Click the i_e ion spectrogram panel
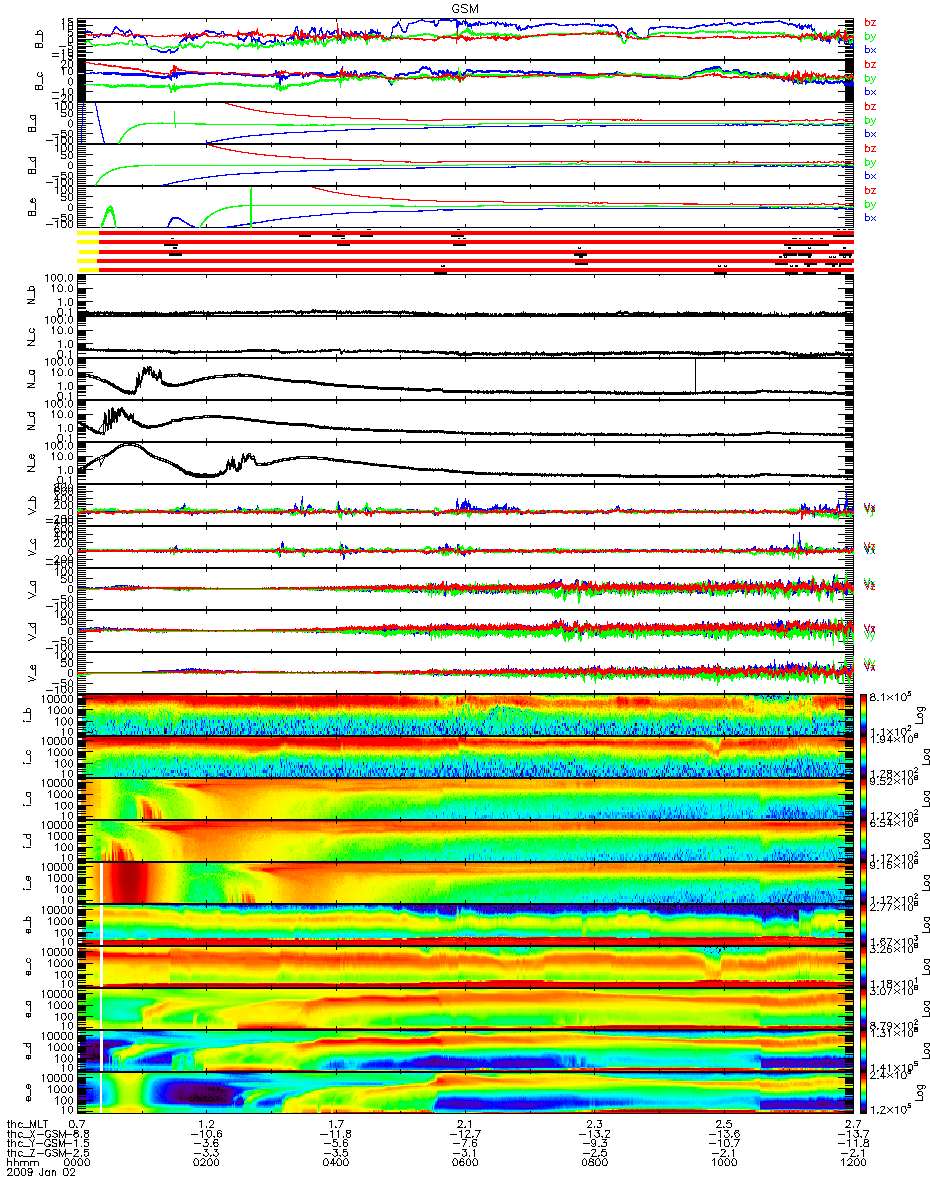 (464, 883)
